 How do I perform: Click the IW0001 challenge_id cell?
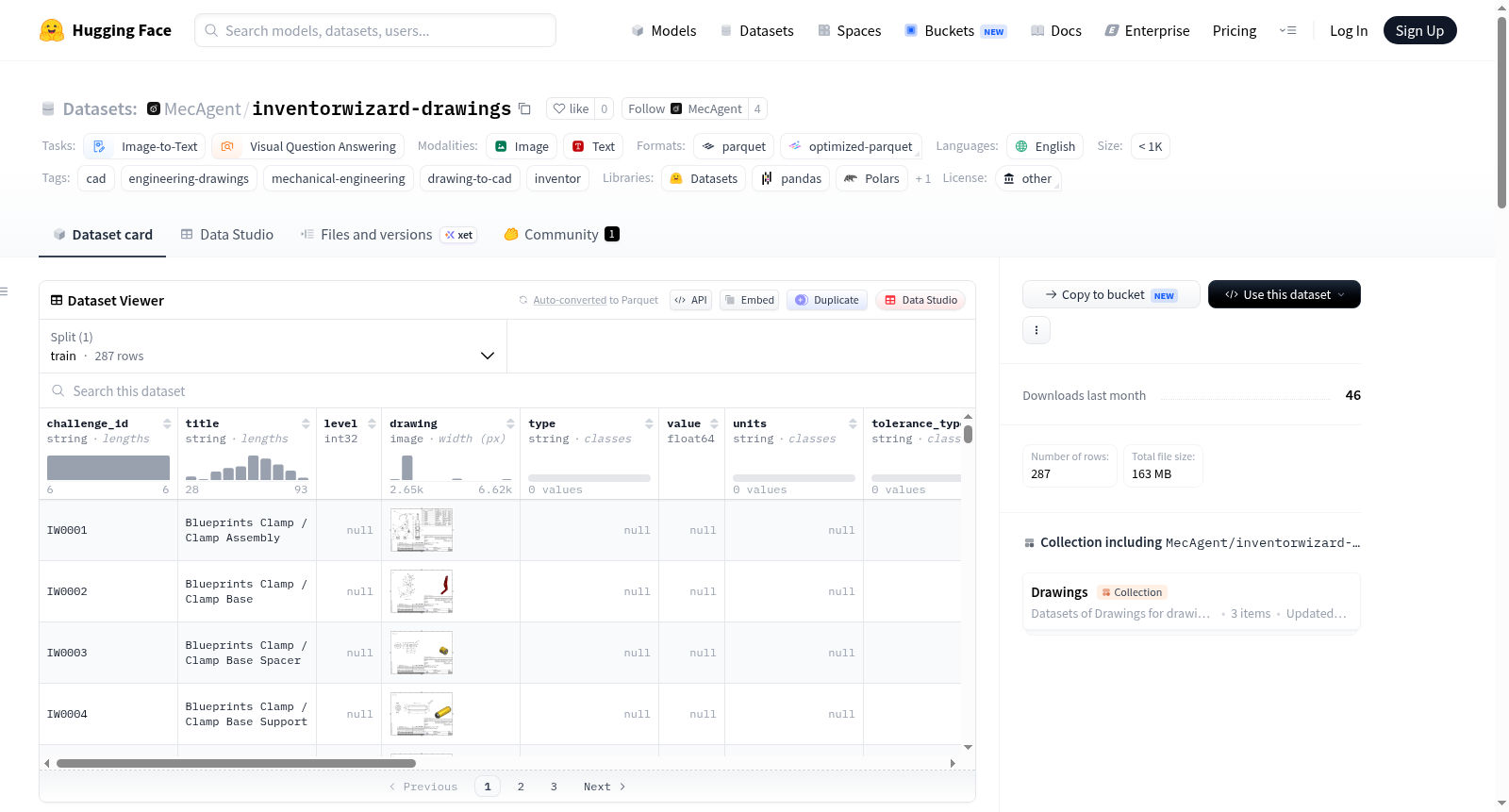[108, 530]
